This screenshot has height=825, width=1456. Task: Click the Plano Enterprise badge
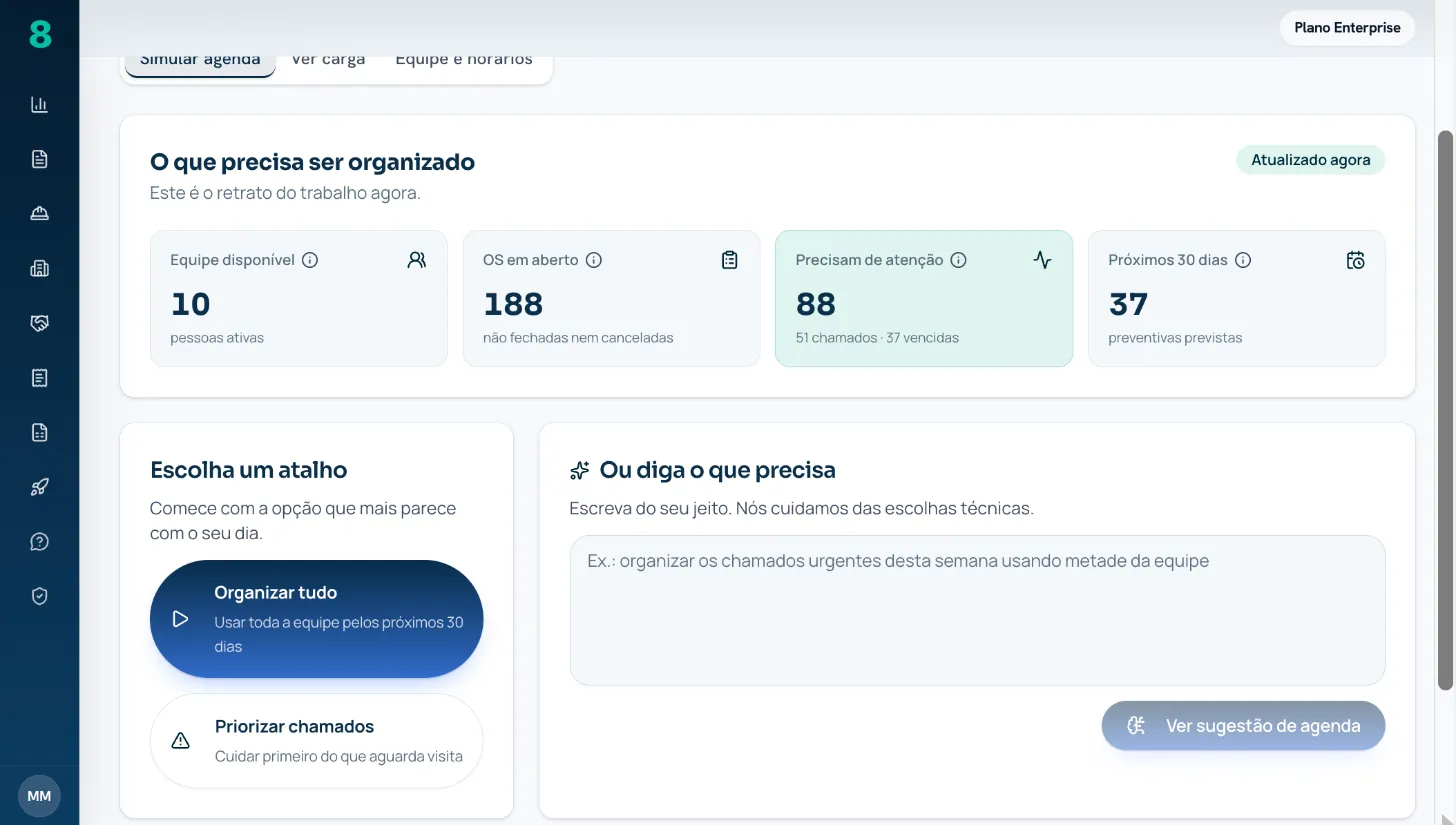point(1347,28)
